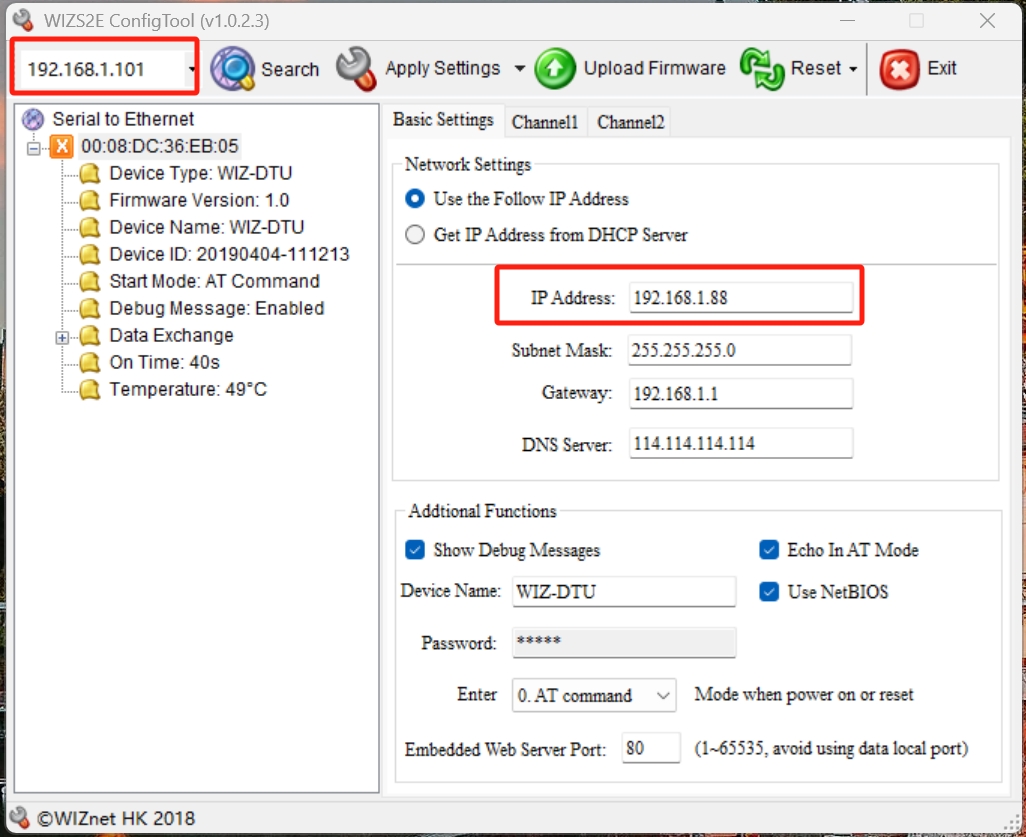Click the orange X device icon
Screen dimensions: 1026x837
63,147
